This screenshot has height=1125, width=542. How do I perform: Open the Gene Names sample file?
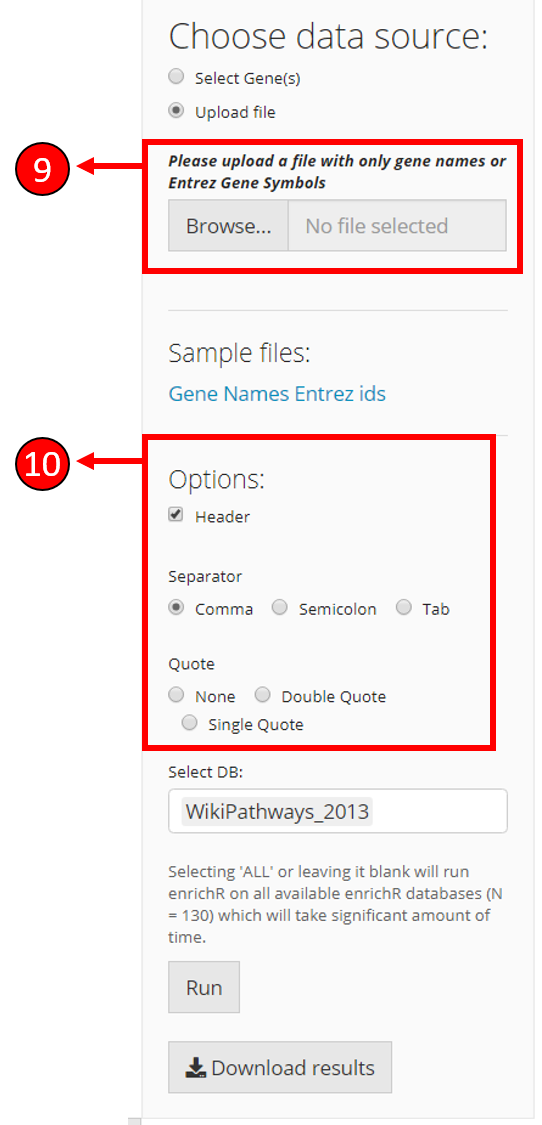pyautogui.click(x=220, y=393)
